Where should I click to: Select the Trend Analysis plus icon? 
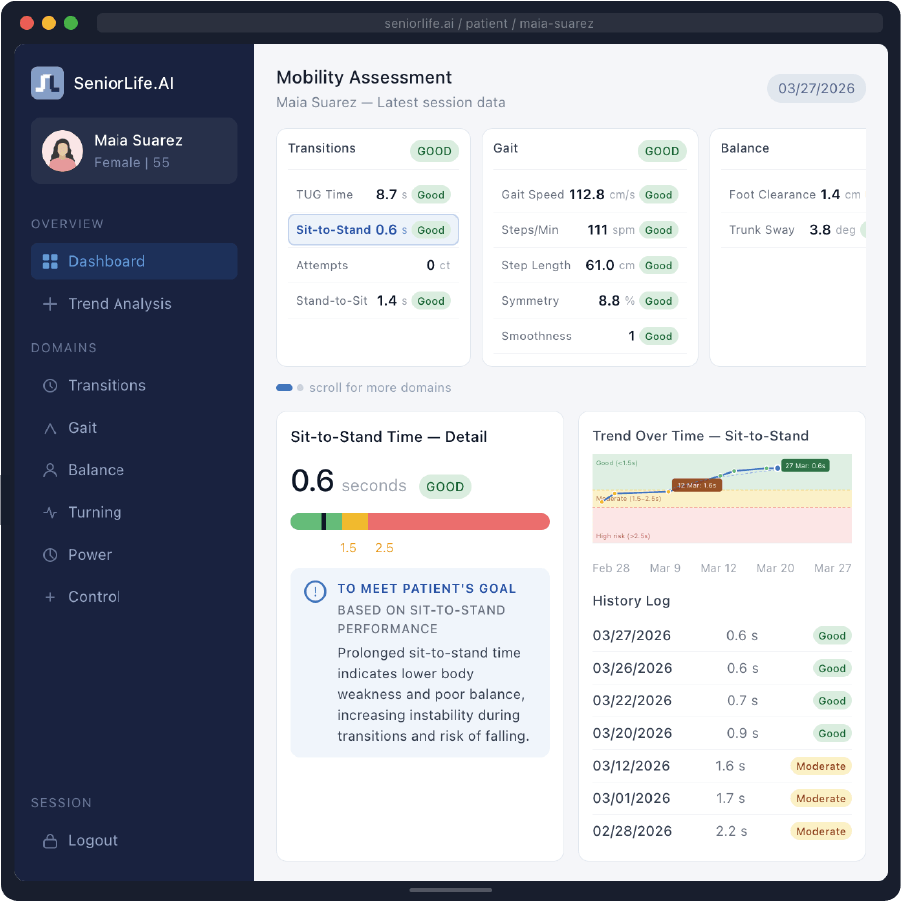click(49, 304)
